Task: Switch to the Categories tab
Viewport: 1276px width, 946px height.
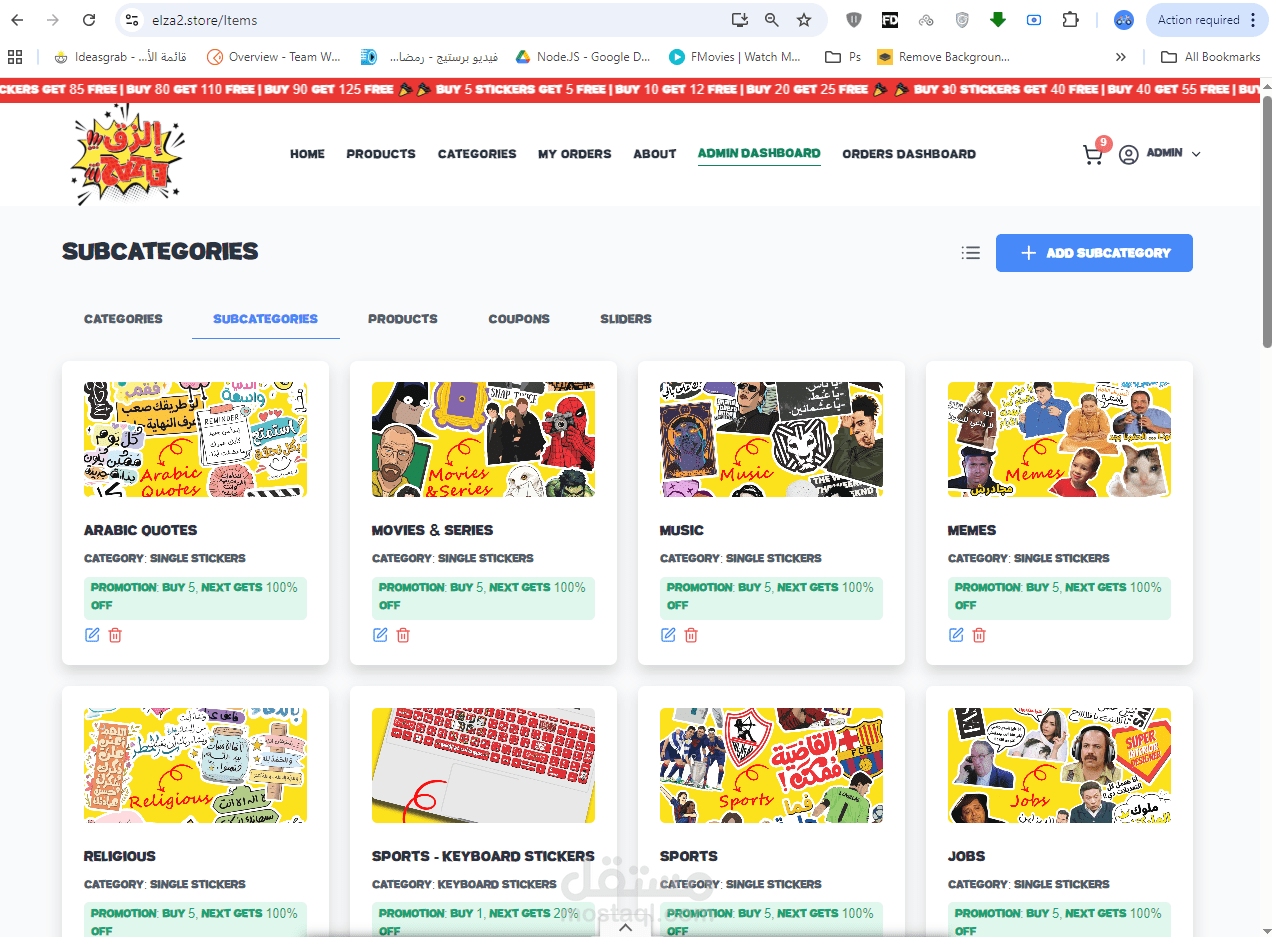Action: (123, 319)
